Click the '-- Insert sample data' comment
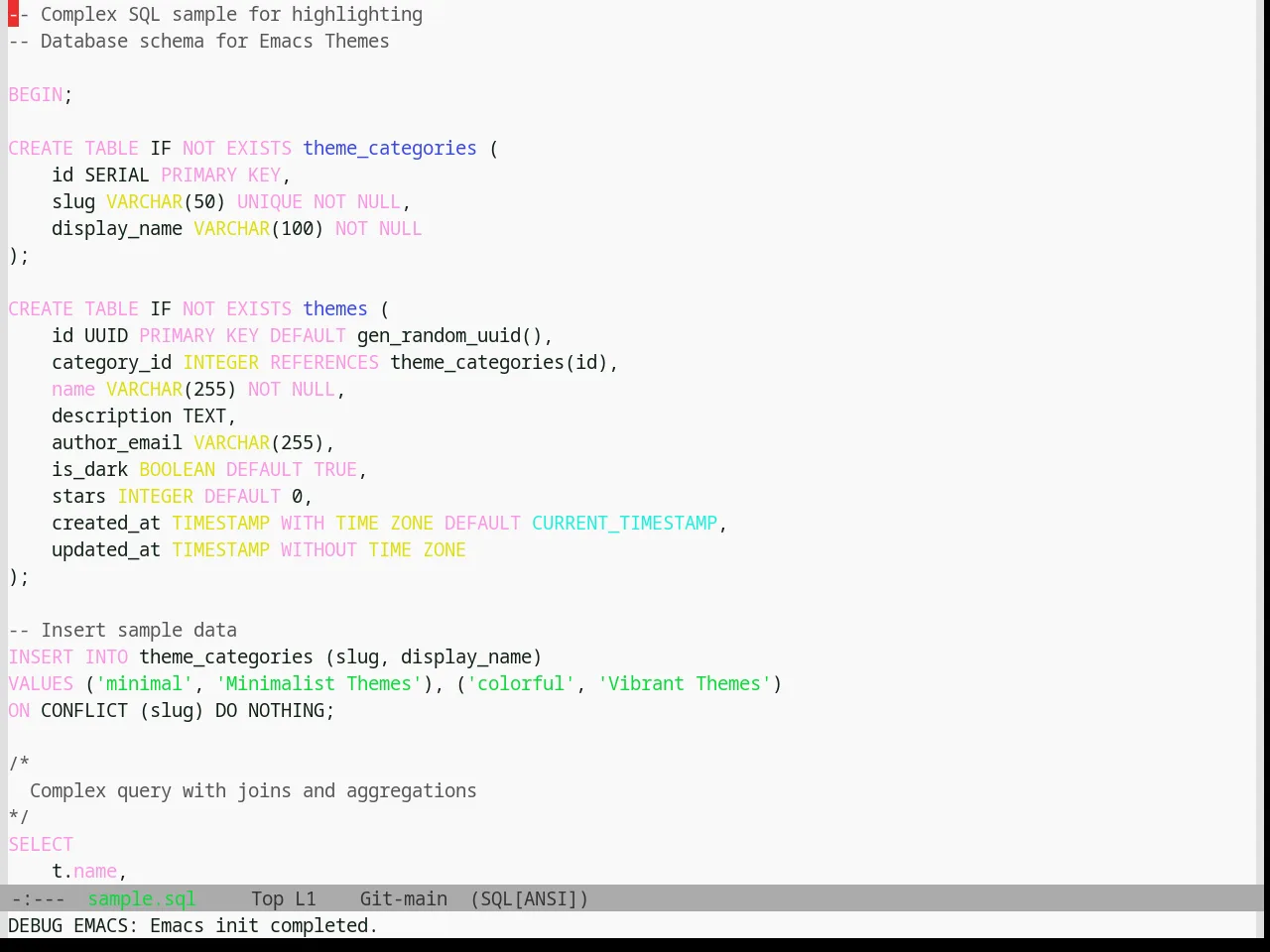Image resolution: width=1270 pixels, height=952 pixels. pyautogui.click(x=123, y=631)
